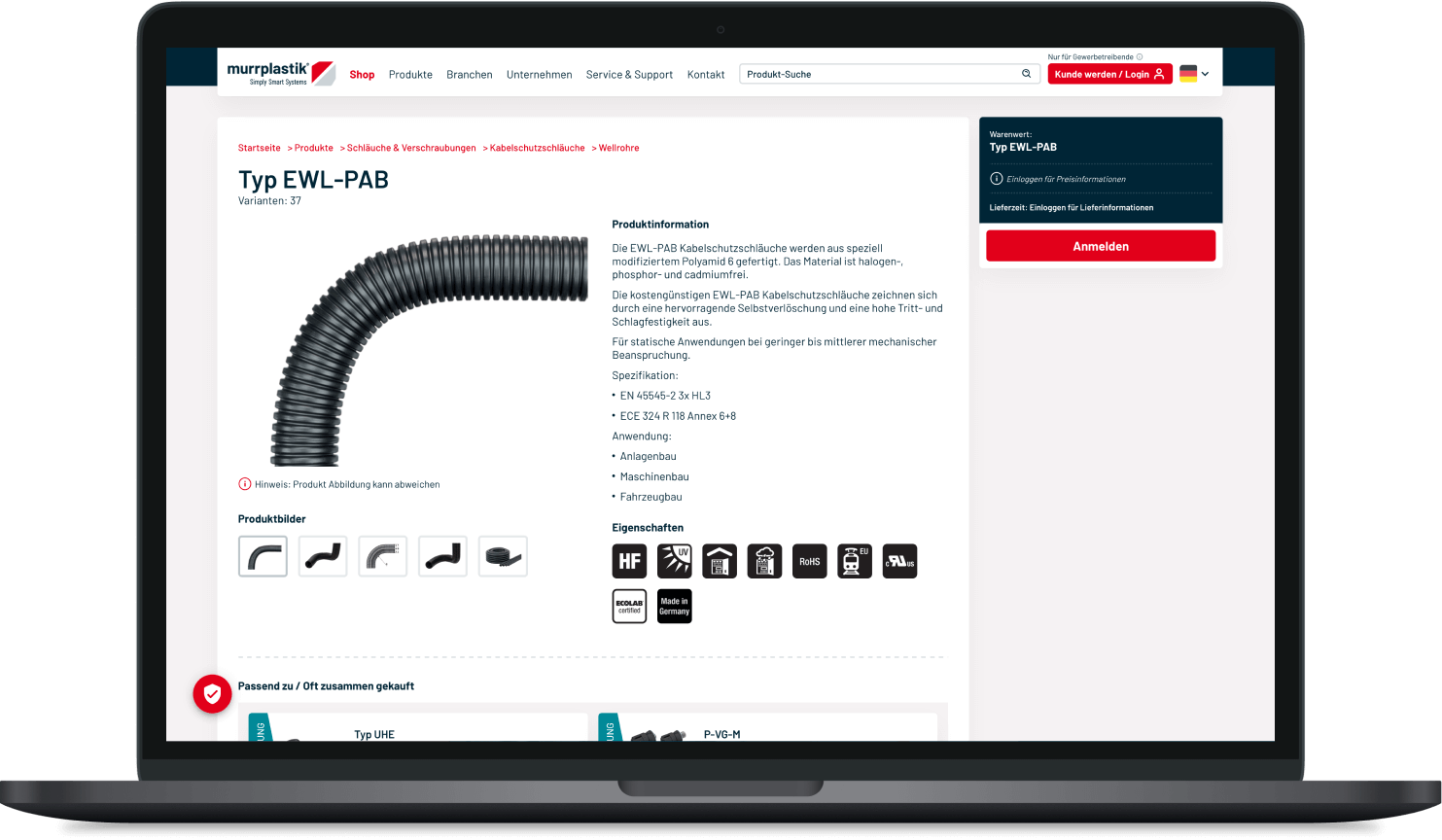Click the 'Fahrzeugbau' list item
This screenshot has width=1442, height=840.
[x=651, y=497]
